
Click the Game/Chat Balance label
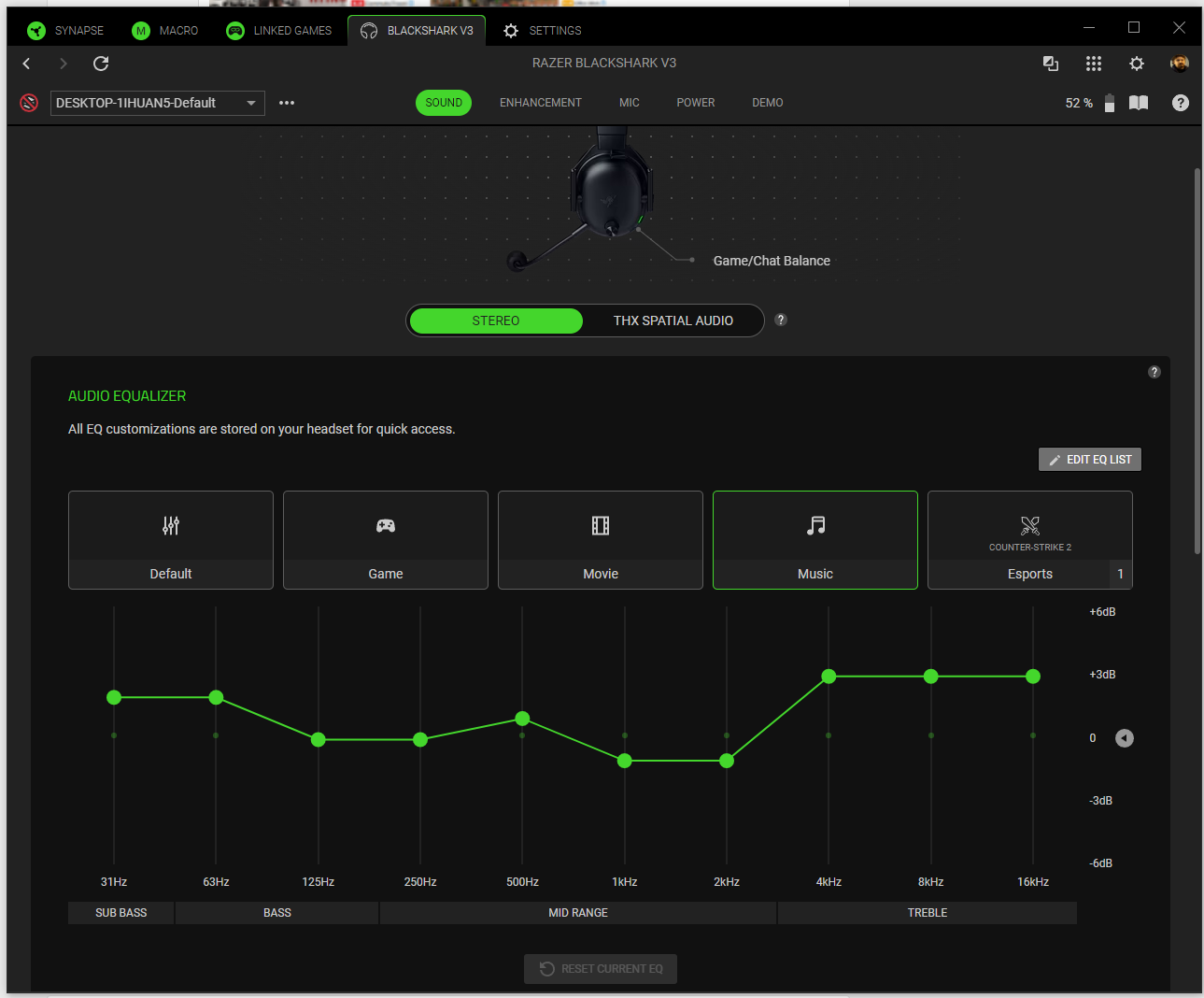coord(772,261)
